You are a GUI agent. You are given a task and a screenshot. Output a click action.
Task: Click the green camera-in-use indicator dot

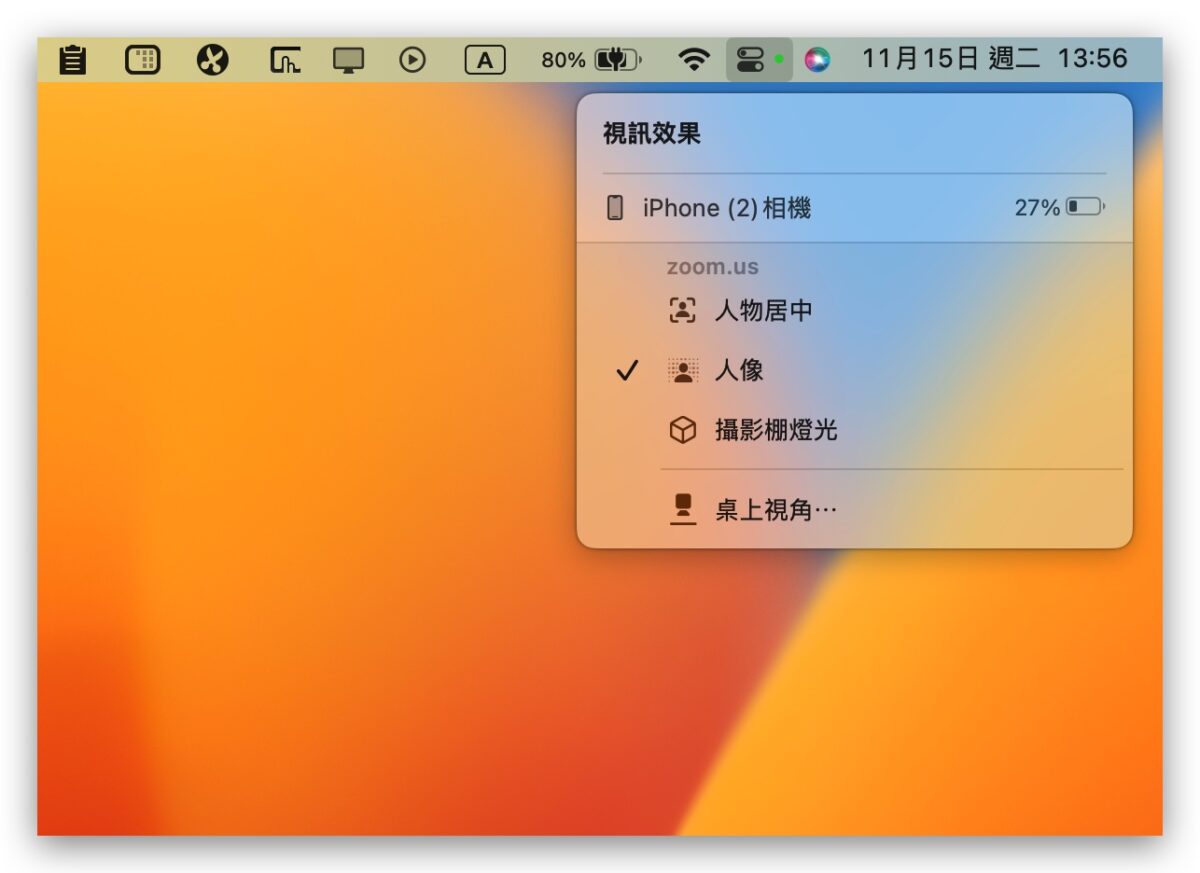coord(779,61)
